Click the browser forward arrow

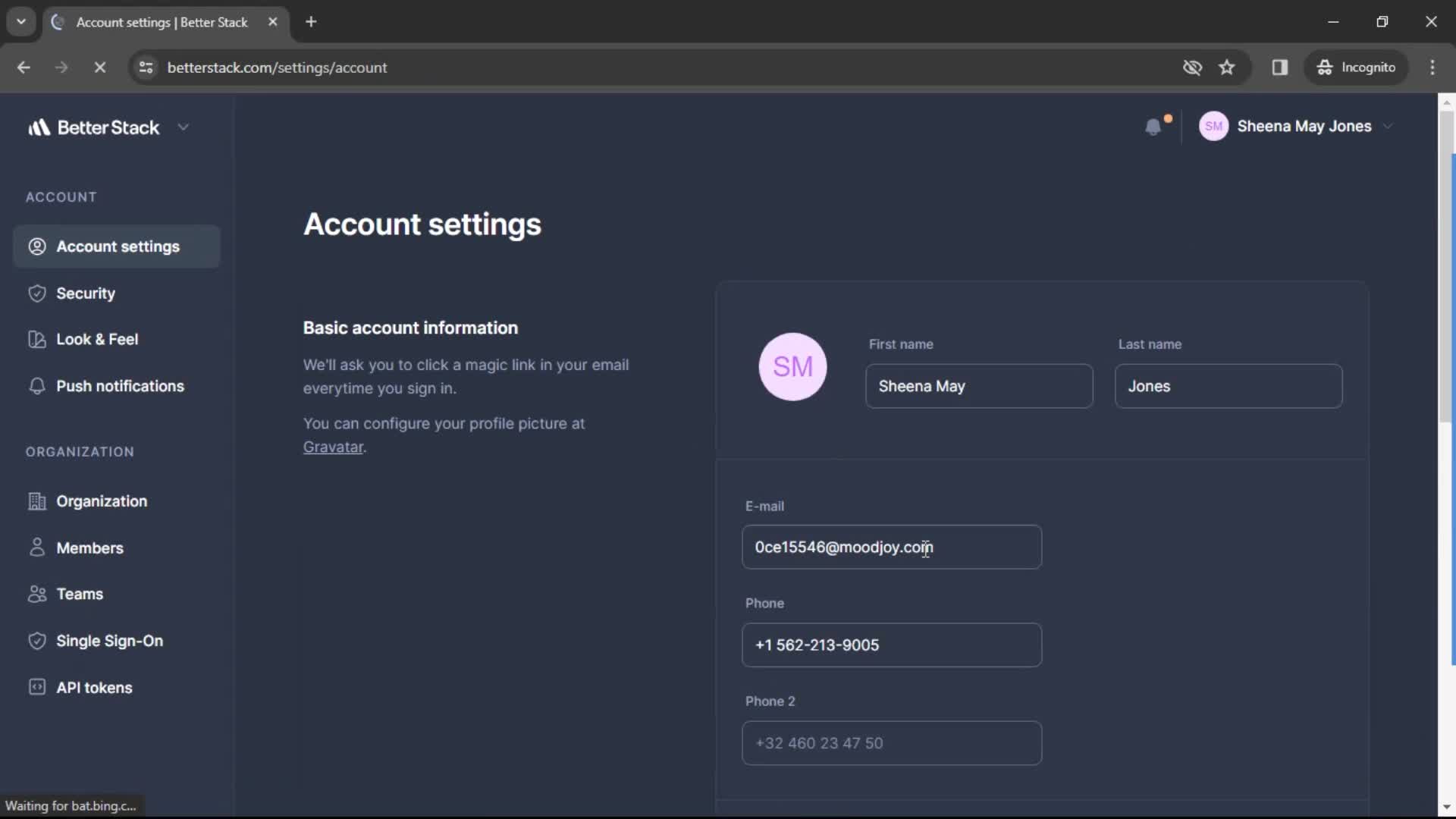coord(61,67)
